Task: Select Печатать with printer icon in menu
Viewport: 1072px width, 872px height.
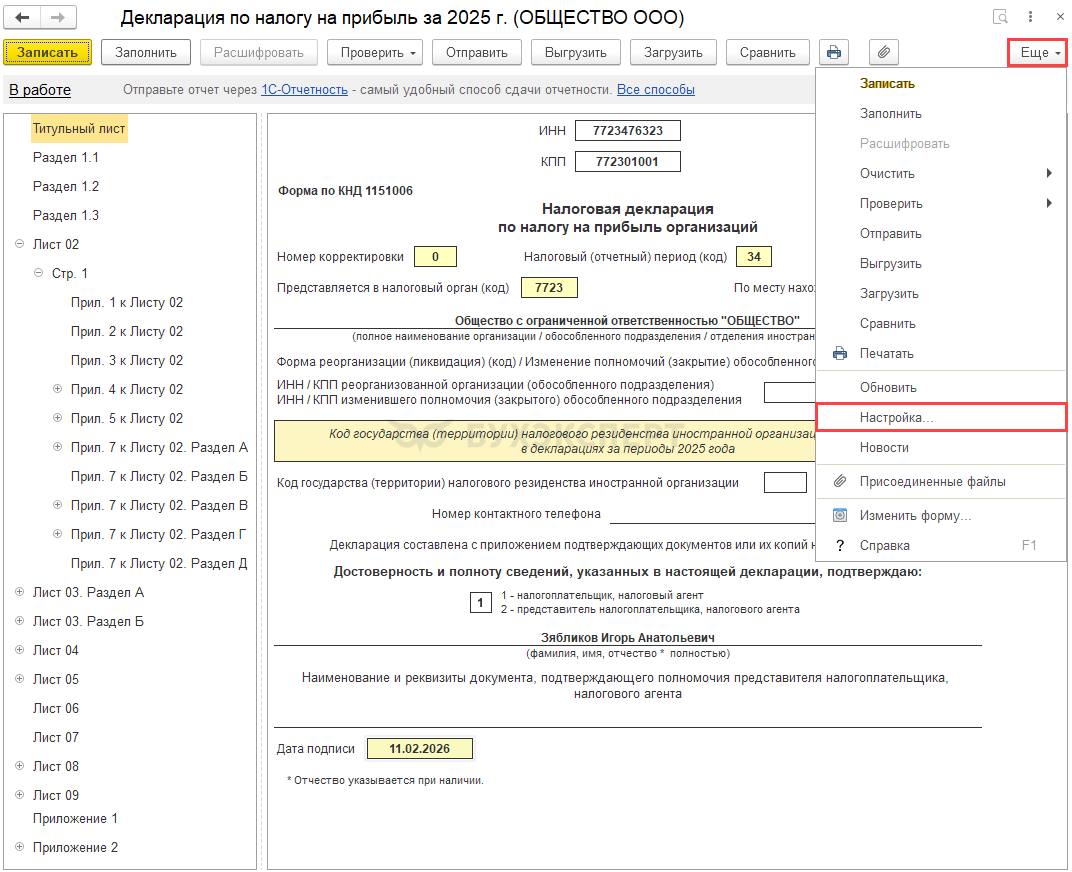Action: pos(886,353)
